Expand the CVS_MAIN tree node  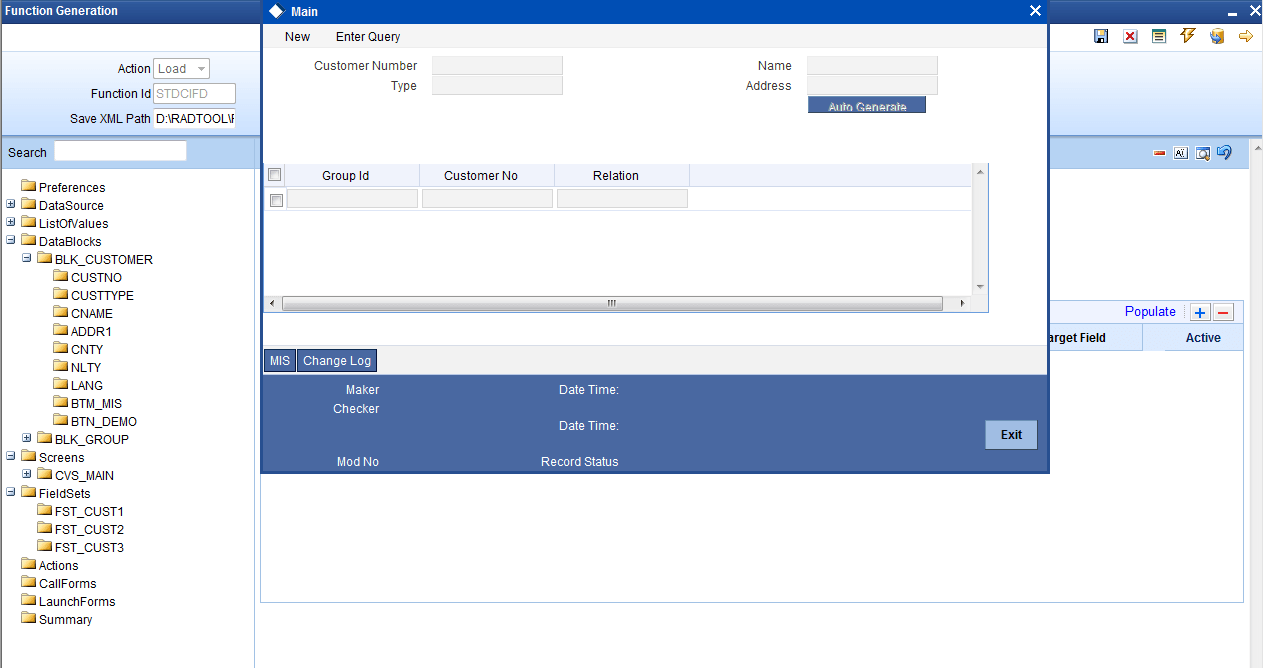pos(27,475)
